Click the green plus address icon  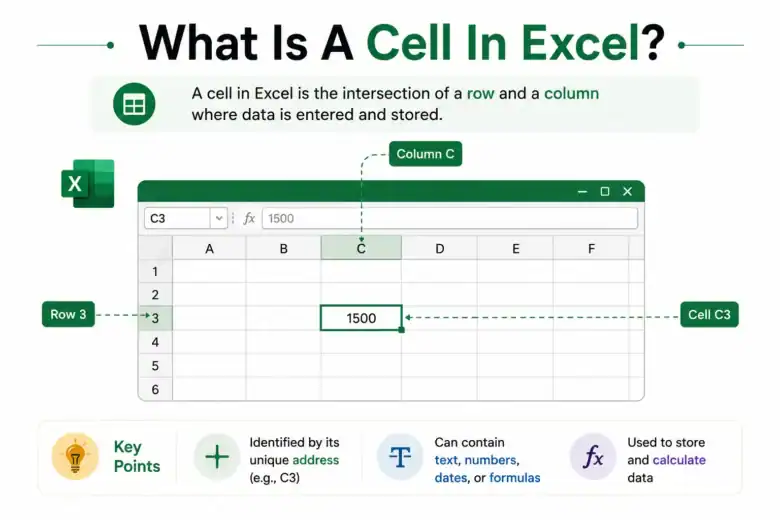(x=217, y=456)
